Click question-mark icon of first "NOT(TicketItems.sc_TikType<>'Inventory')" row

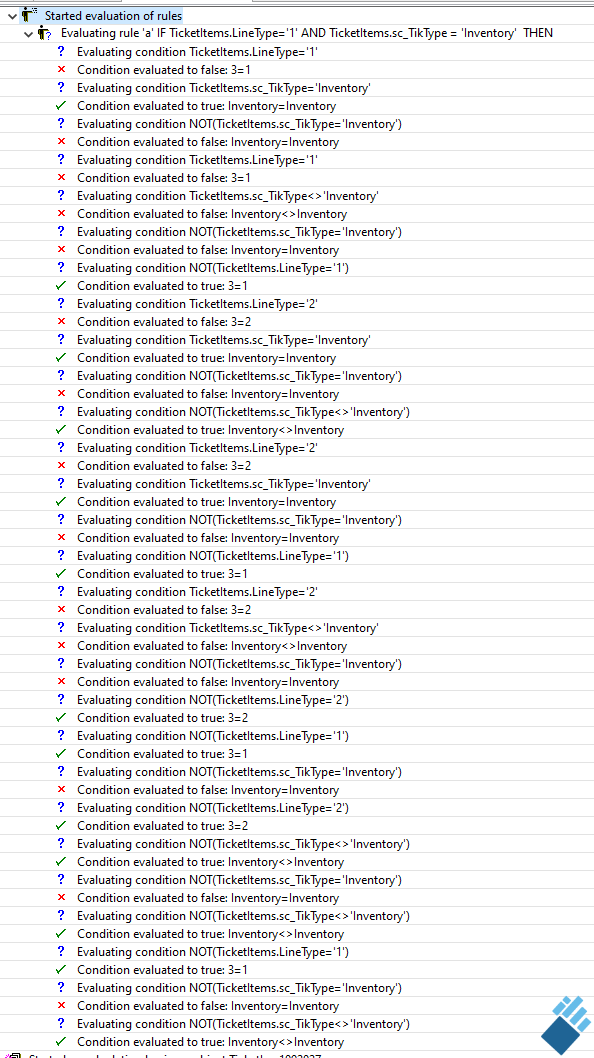(61, 412)
